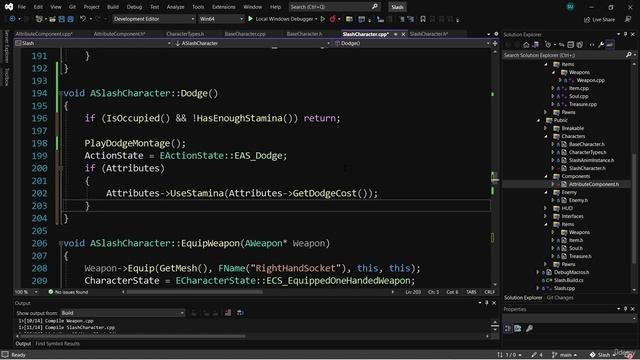The width and height of the screenshot is (640, 360).
Task: Open the ASlashCharacter class scope dropdown
Action: [252, 43]
